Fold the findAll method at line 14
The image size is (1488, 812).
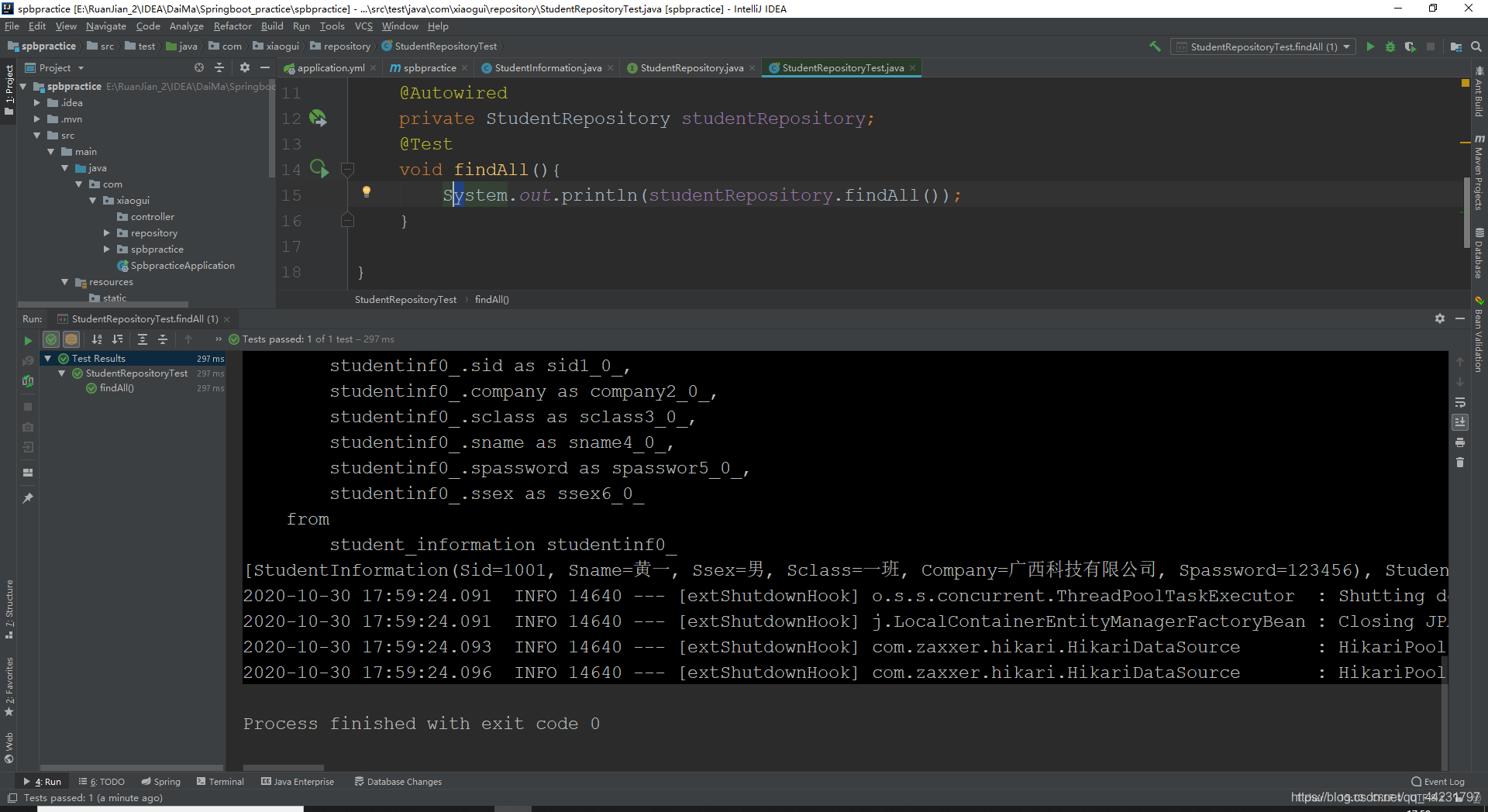click(x=347, y=169)
